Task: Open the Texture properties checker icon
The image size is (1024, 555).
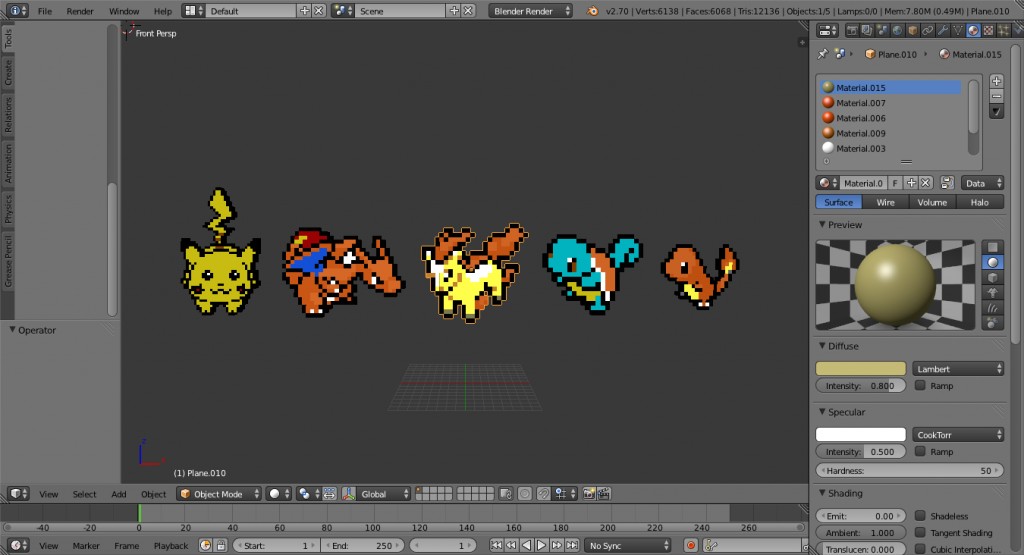Action: (988, 30)
